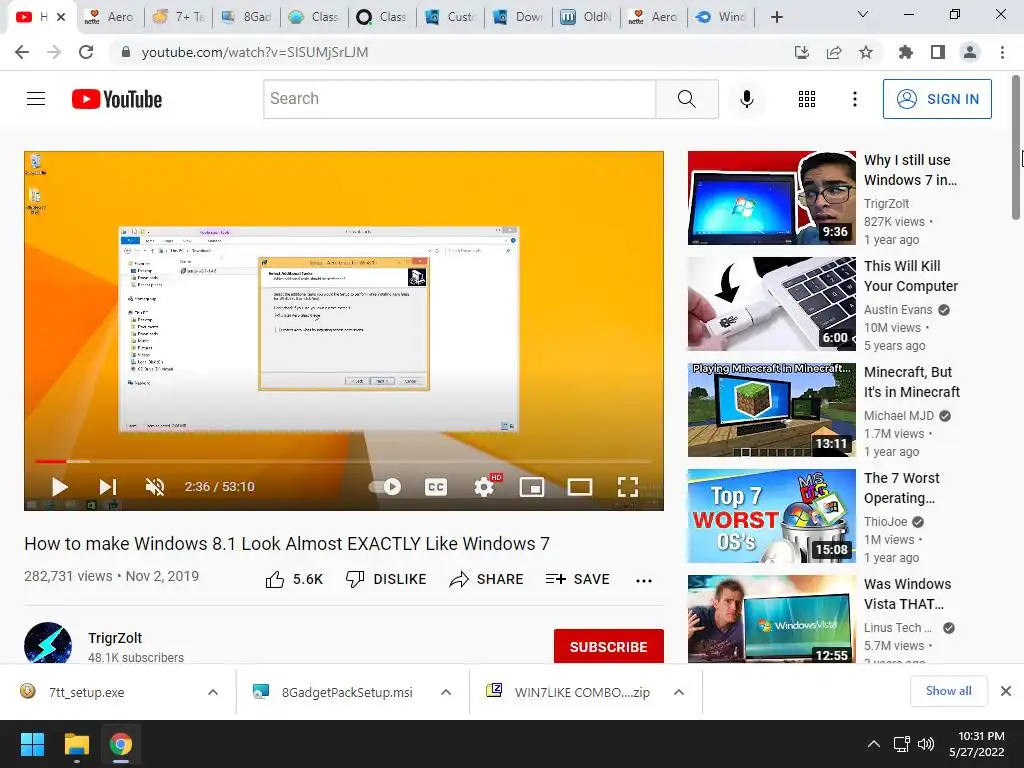Switch to the 'Wind' tab
The width and height of the screenshot is (1024, 768).
[x=722, y=17]
